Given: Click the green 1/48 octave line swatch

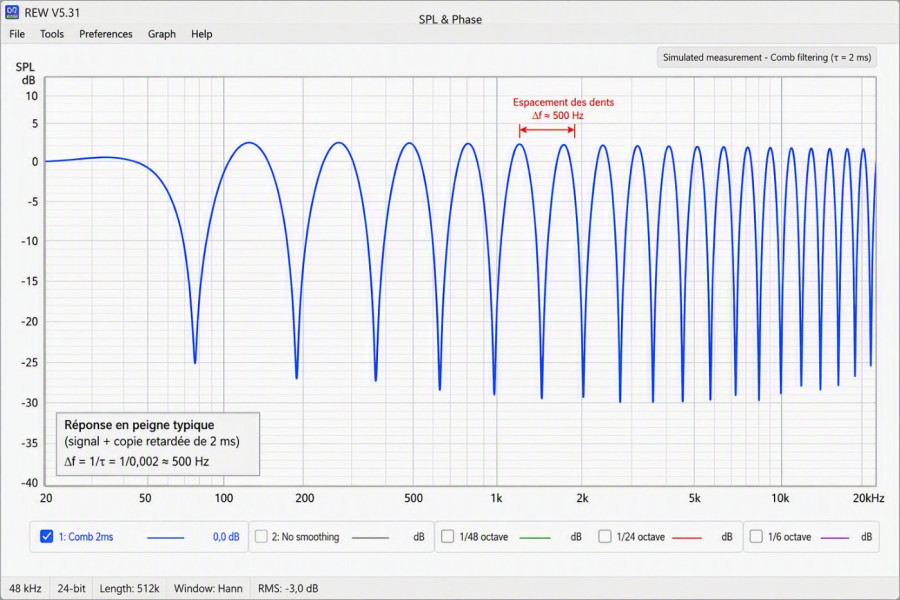Looking at the screenshot, I should click(534, 537).
